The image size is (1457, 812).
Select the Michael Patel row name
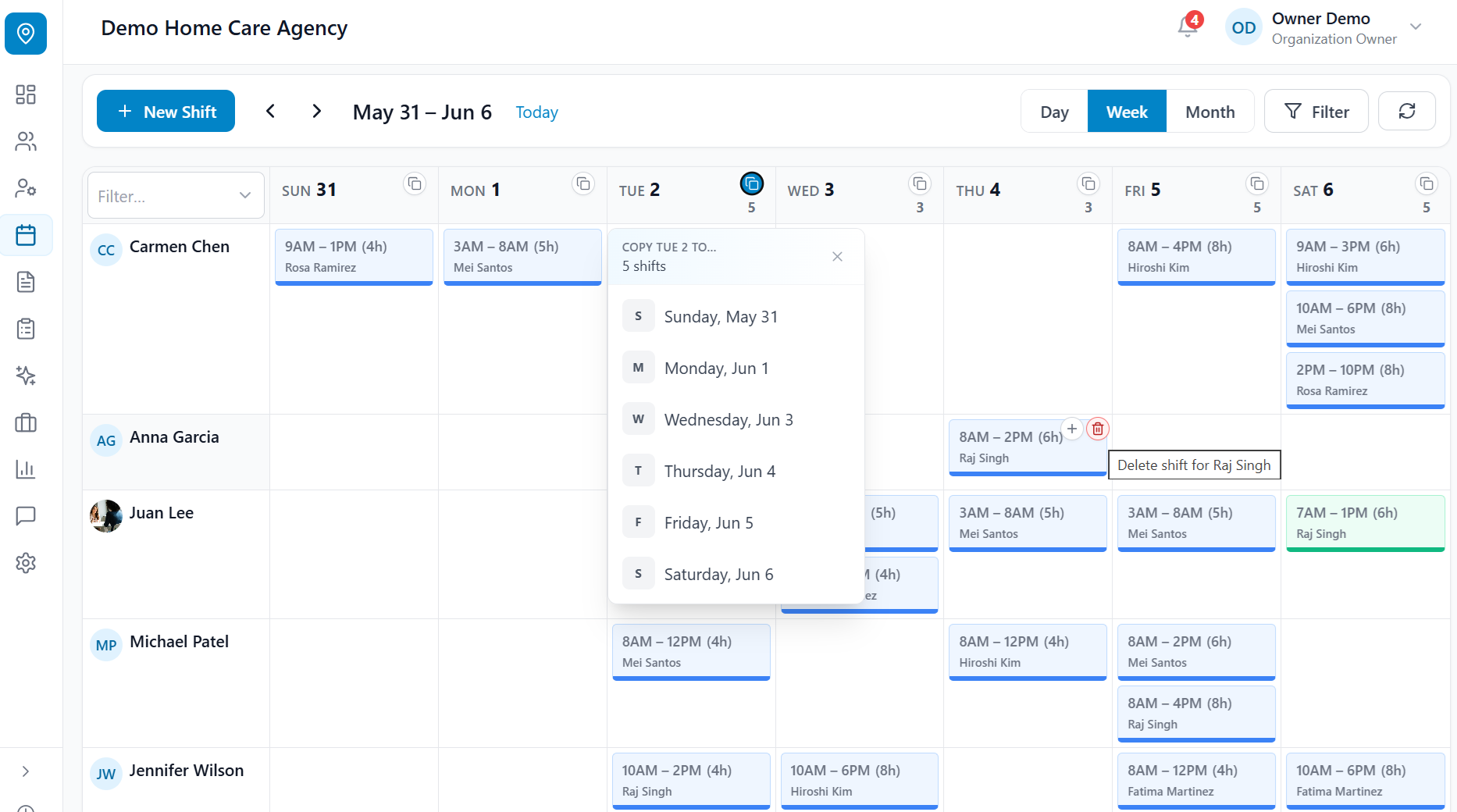click(x=179, y=642)
